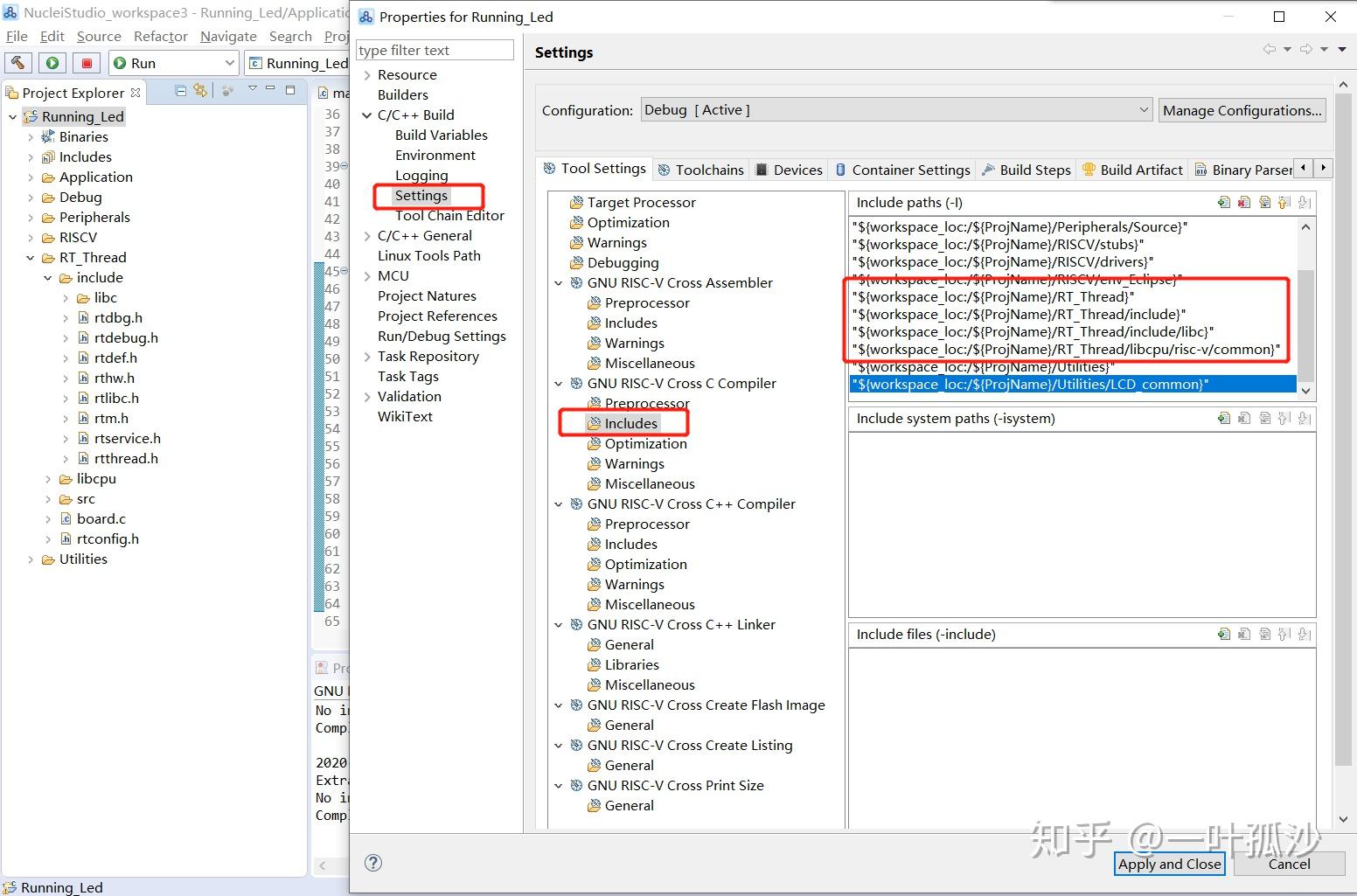
Task: Click the Build hammer icon in the toolbar
Action: (x=17, y=63)
